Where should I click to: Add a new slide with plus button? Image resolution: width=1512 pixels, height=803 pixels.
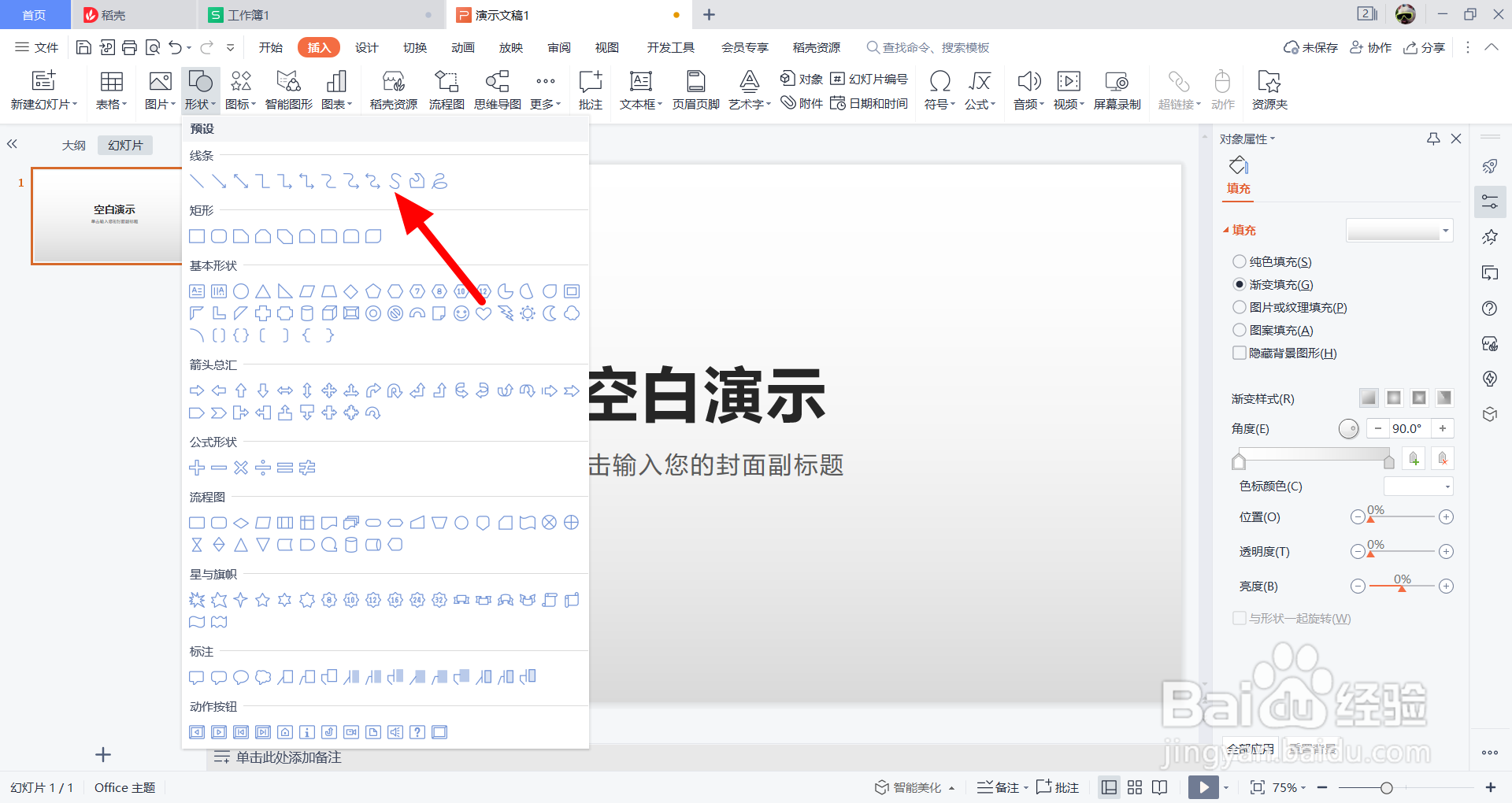[x=103, y=755]
